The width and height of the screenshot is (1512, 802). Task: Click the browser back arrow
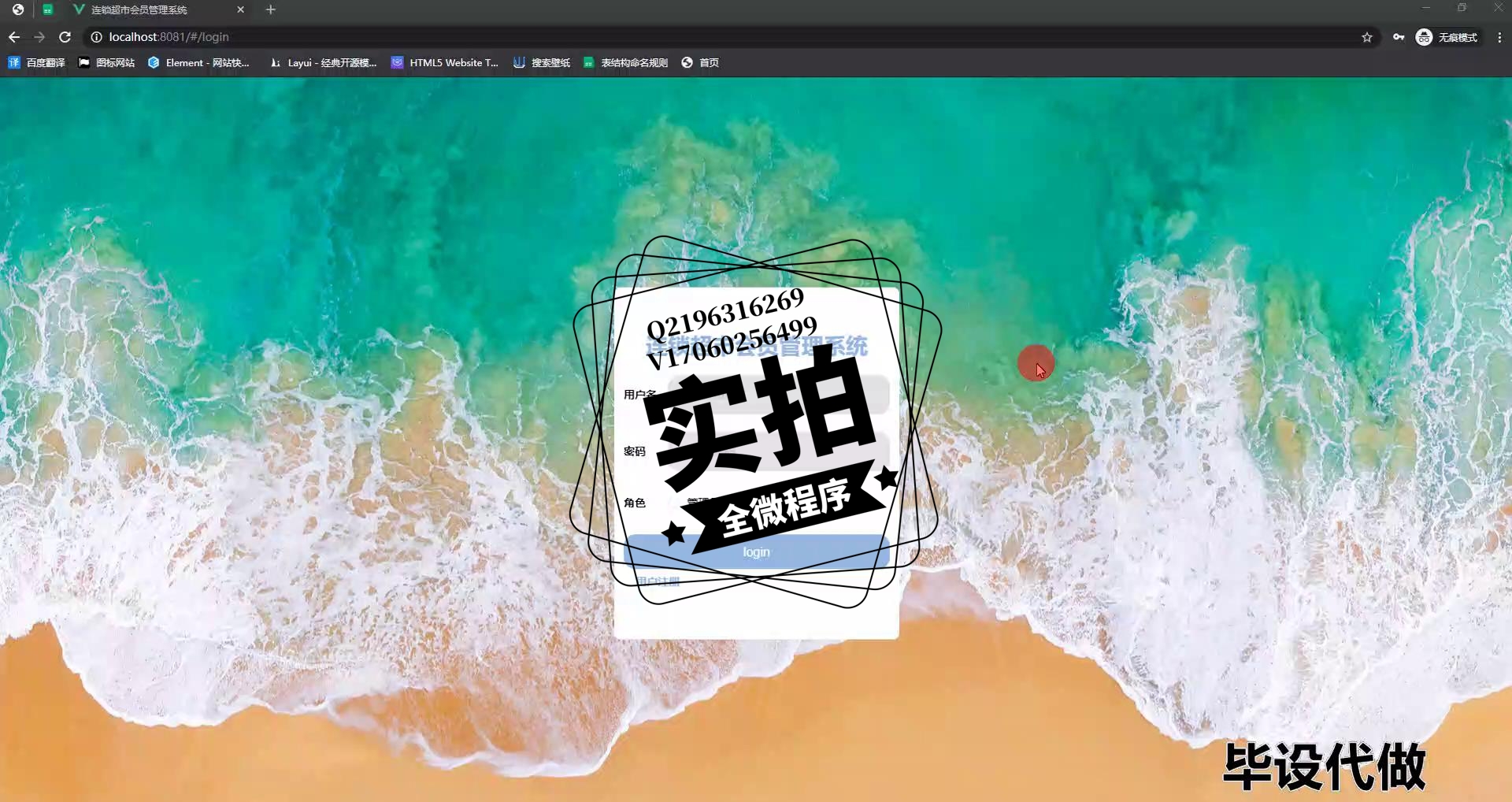(14, 37)
